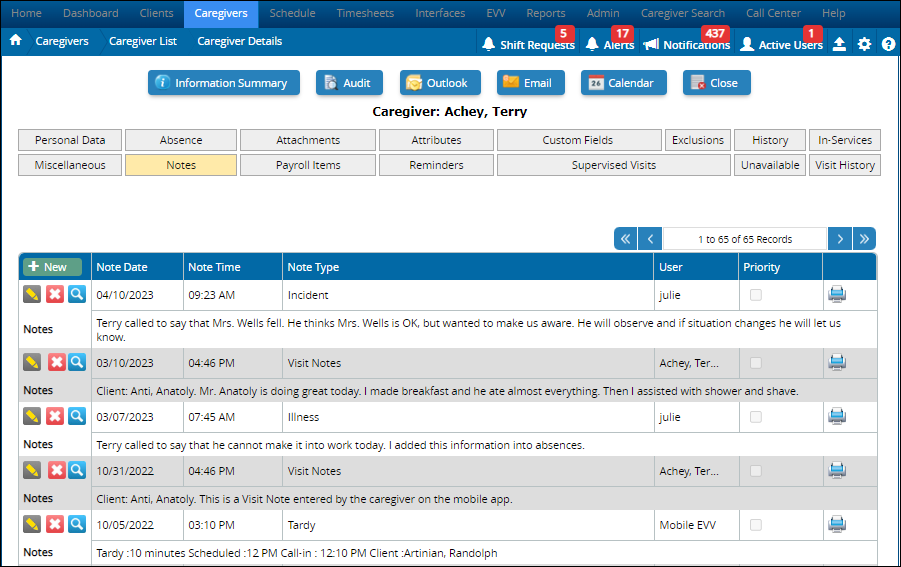Screen dimensions: 901x567
Task: Open Shift Requests bell icon
Action: pos(488,44)
